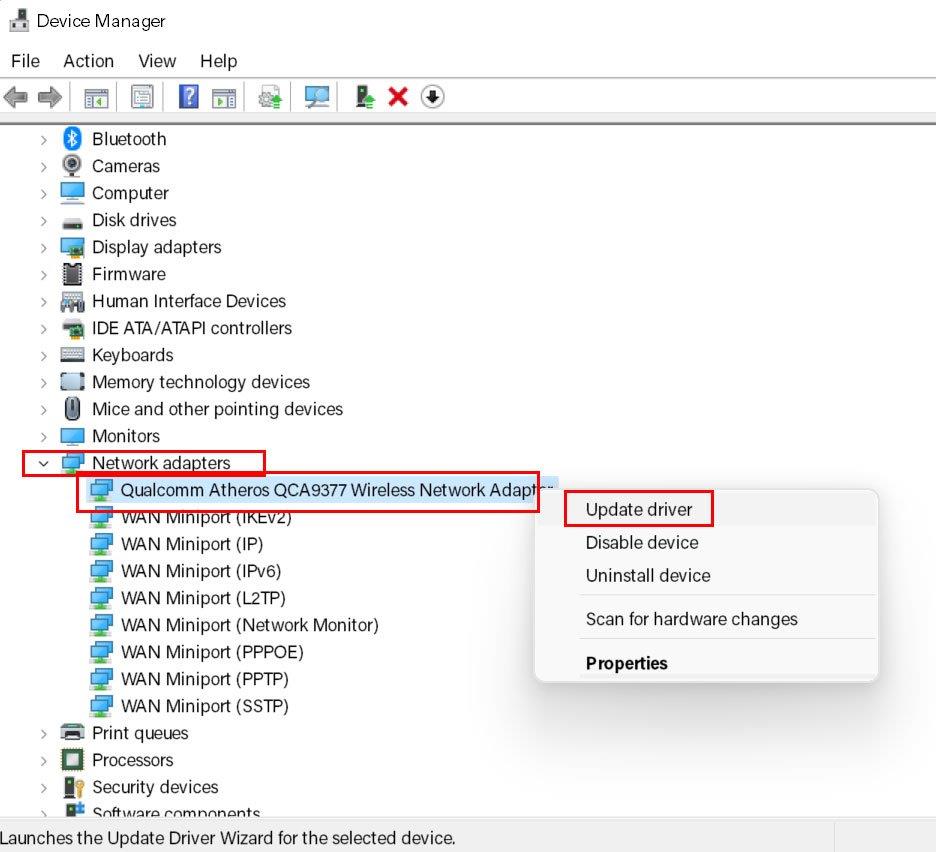Image resolution: width=936 pixels, height=852 pixels.
Task: Click the black down-arrow disable device icon
Action: [432, 97]
